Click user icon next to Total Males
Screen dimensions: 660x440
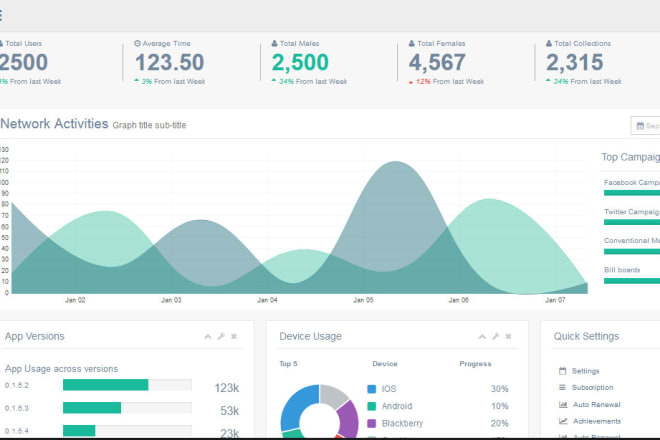[274, 43]
